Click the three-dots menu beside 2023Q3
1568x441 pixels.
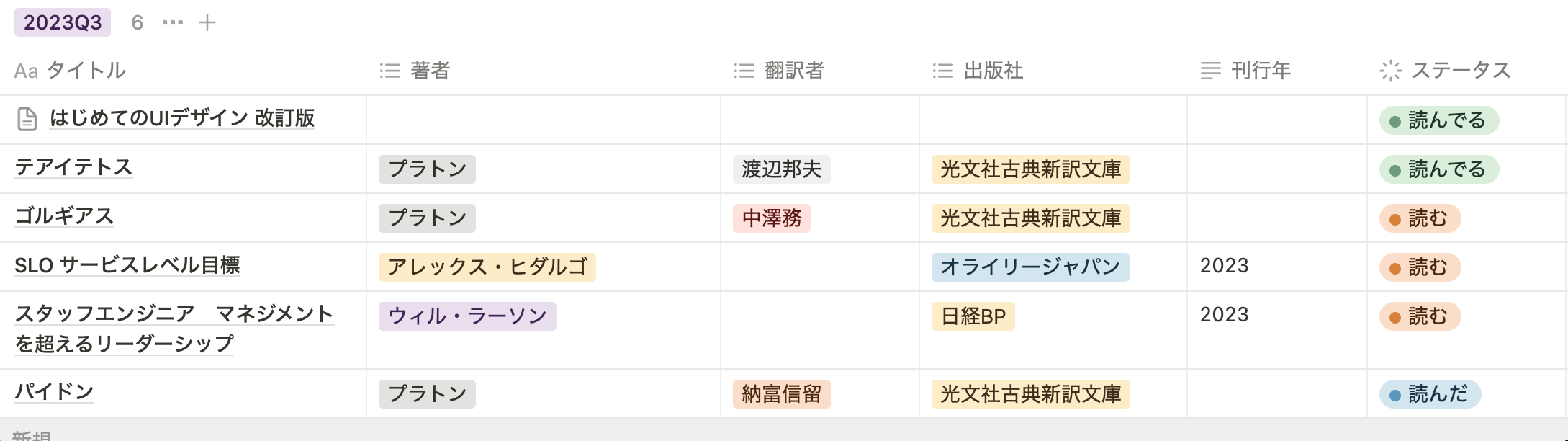point(173,23)
